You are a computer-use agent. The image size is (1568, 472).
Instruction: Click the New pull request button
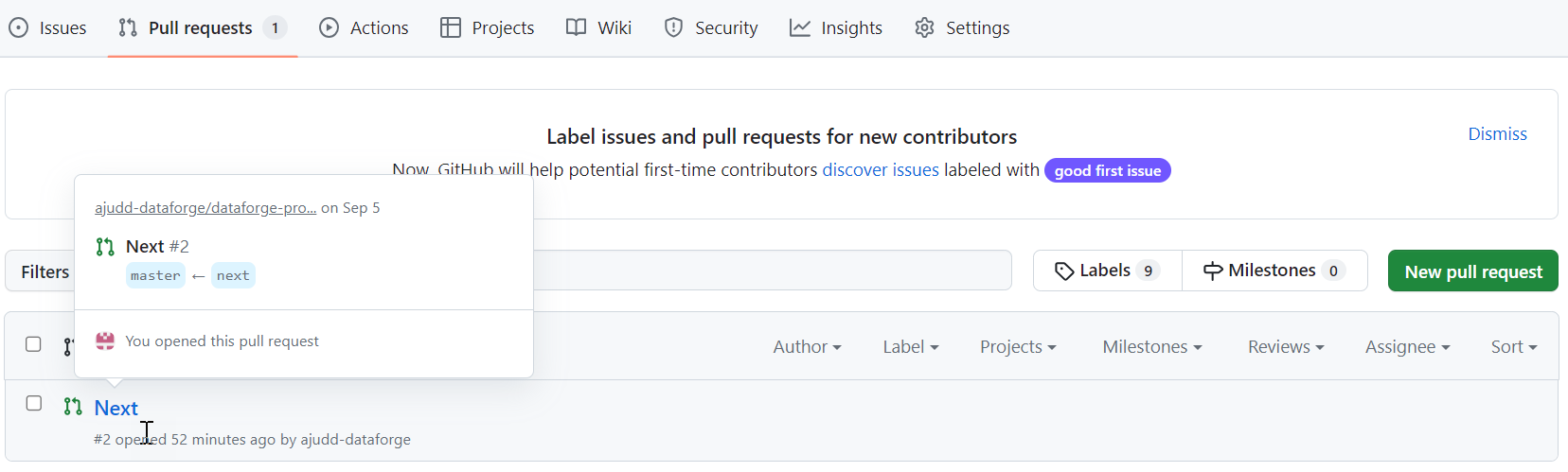pyautogui.click(x=1473, y=271)
